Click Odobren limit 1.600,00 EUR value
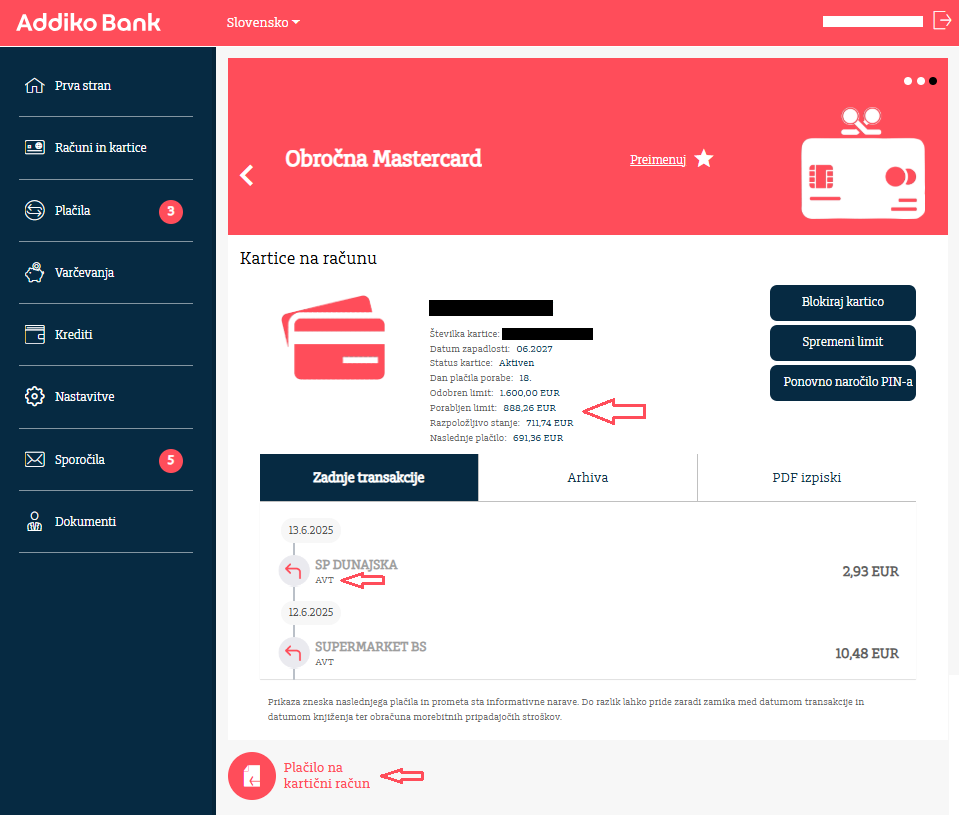This screenshot has width=959, height=815. tap(530, 393)
